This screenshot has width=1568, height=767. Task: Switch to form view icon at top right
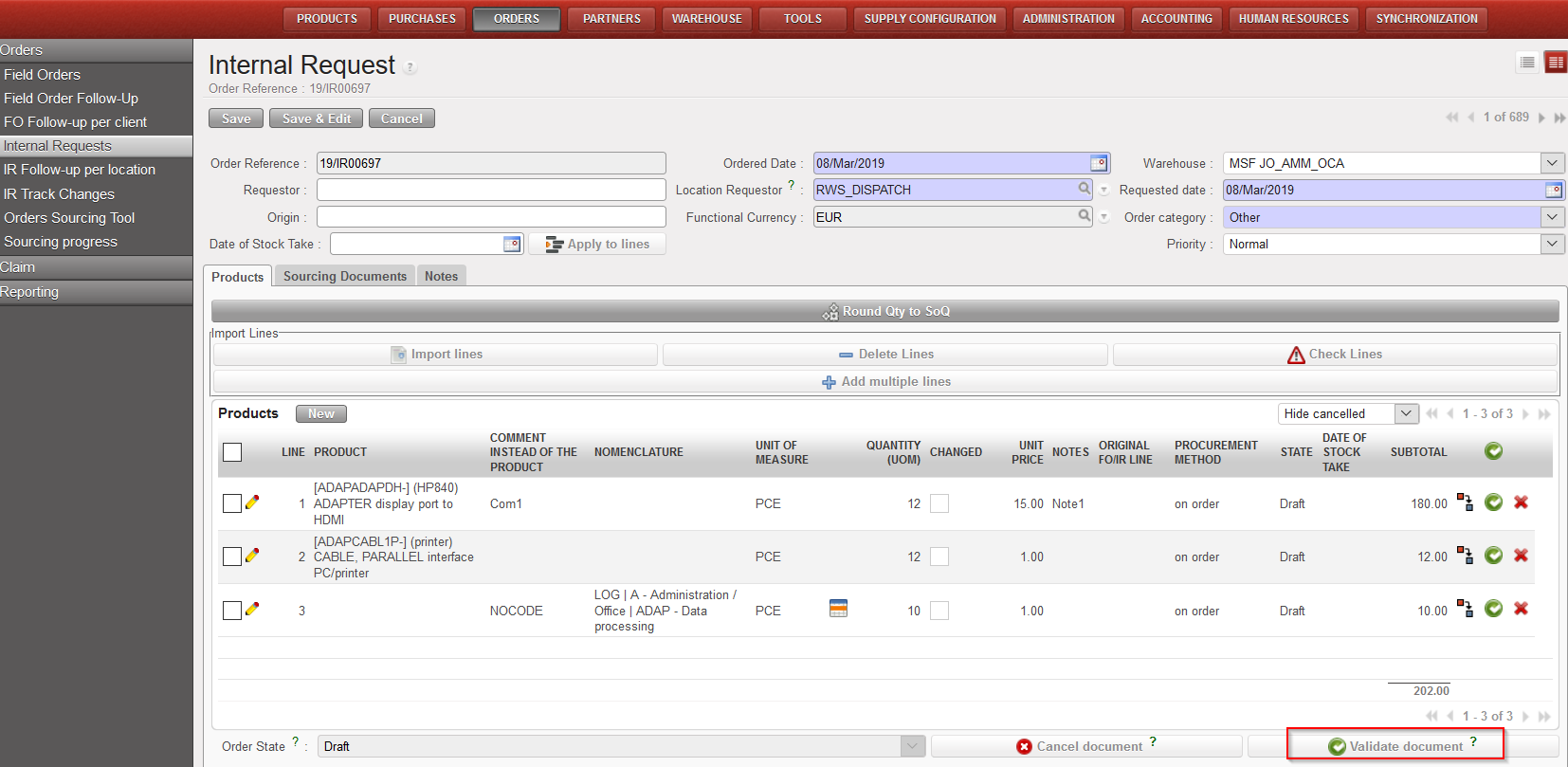tap(1556, 63)
